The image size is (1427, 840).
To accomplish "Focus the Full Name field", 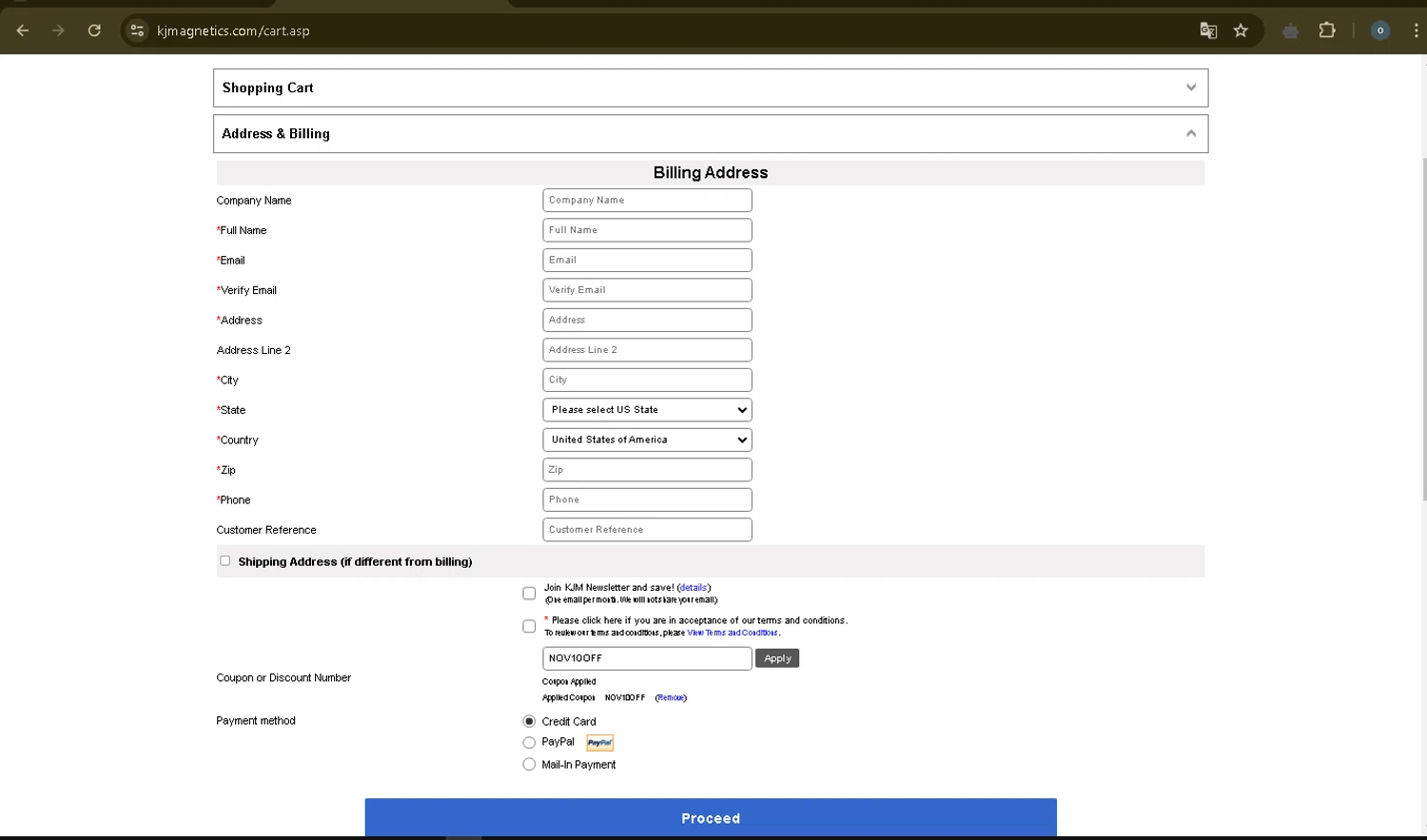I will 647,230.
